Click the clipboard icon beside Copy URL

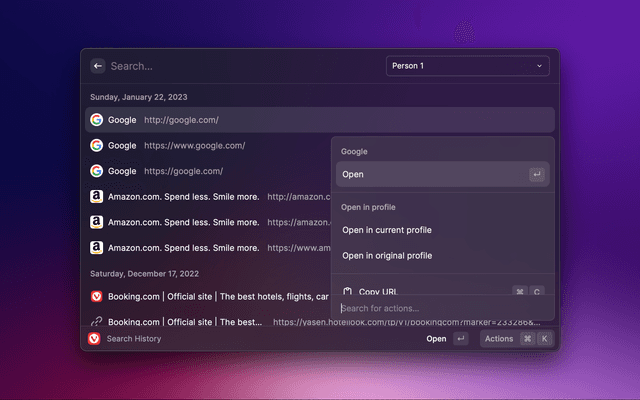click(x=347, y=291)
